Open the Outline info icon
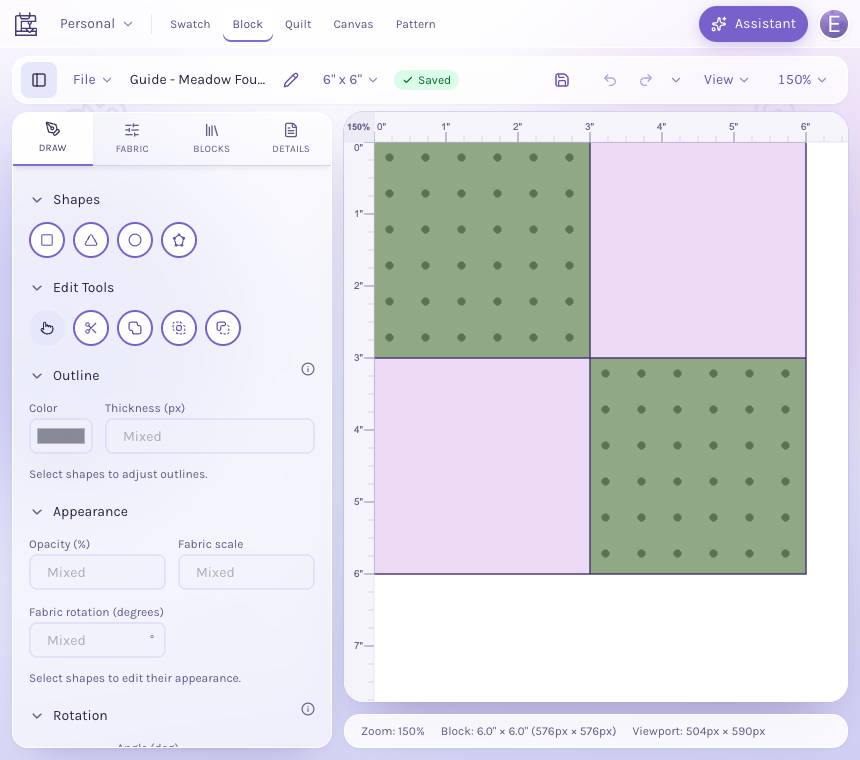Screen dimensions: 860x760 click(308, 369)
